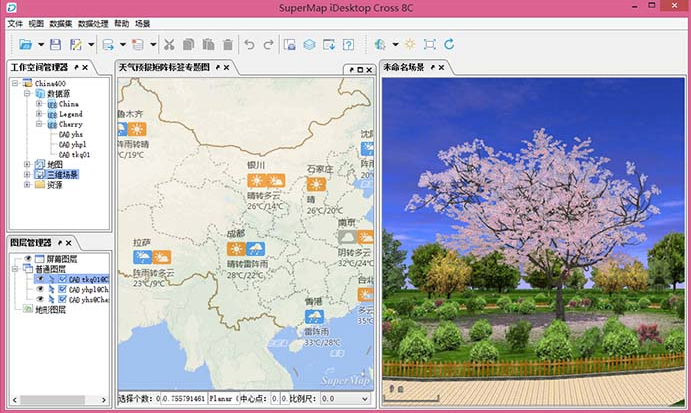Click the sun lighting icon in toolbar
This screenshot has height=413, width=691.
(410, 44)
